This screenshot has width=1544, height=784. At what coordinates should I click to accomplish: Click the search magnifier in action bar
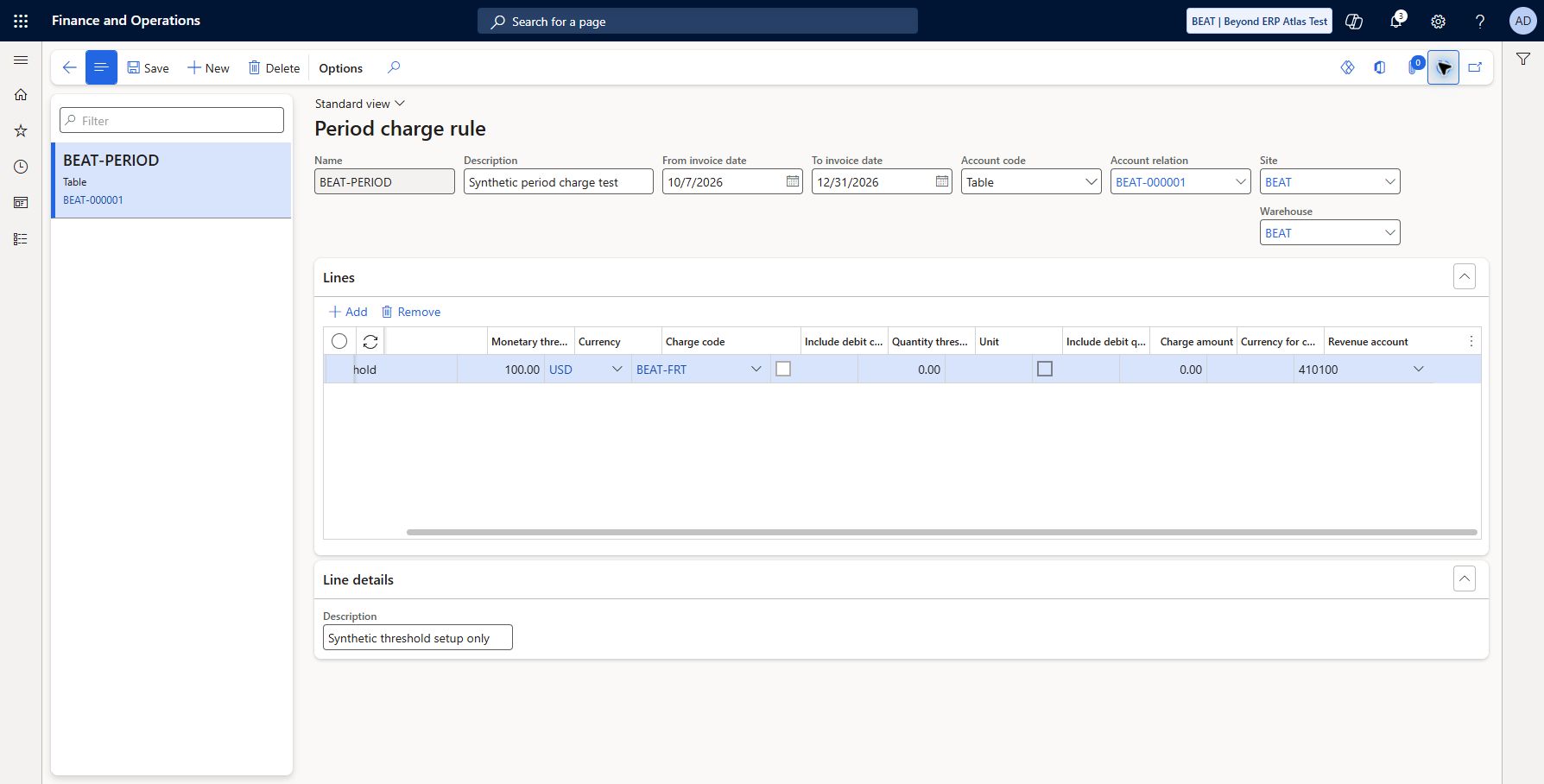coord(394,67)
